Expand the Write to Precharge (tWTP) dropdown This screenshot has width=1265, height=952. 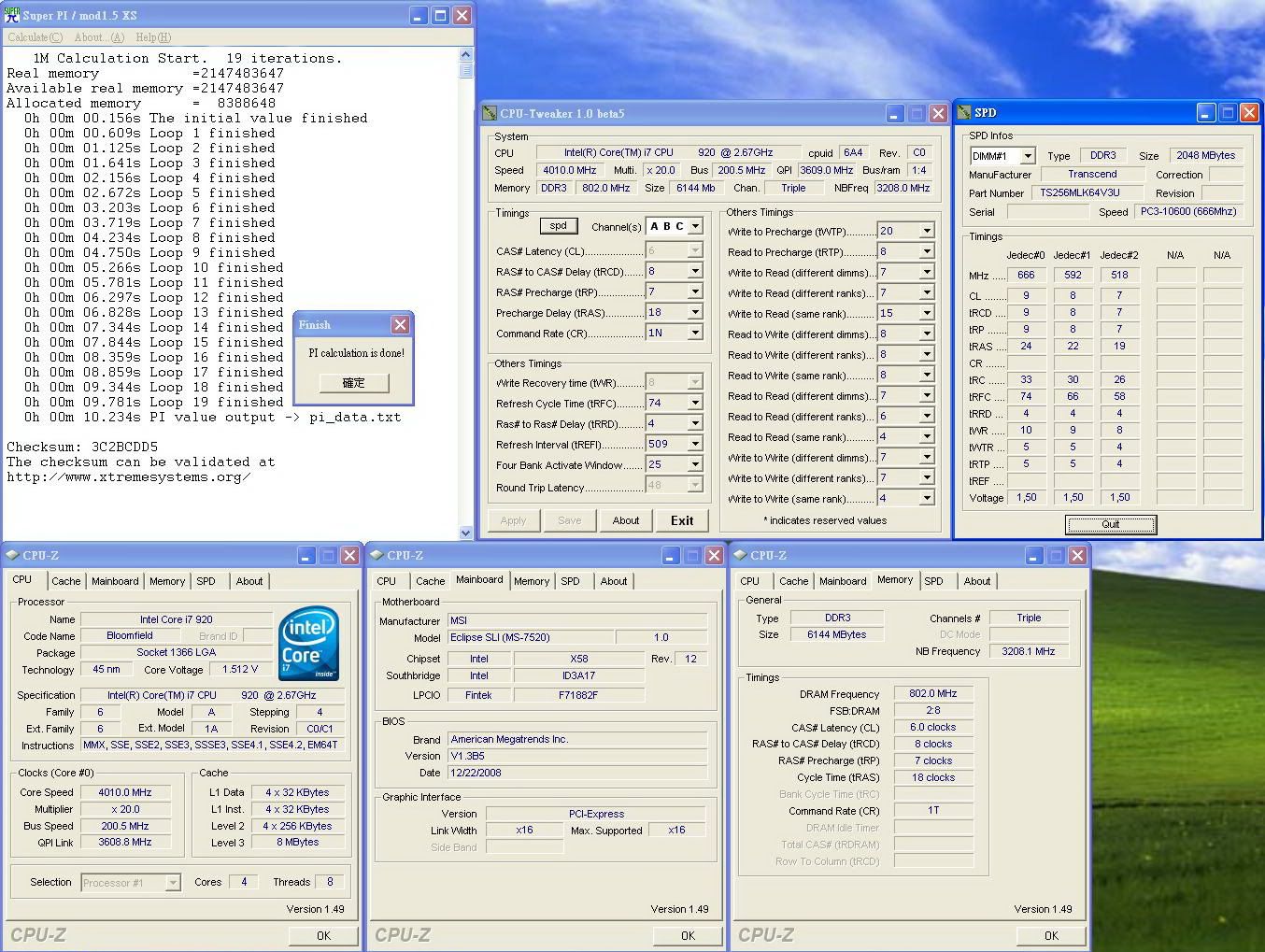point(926,231)
